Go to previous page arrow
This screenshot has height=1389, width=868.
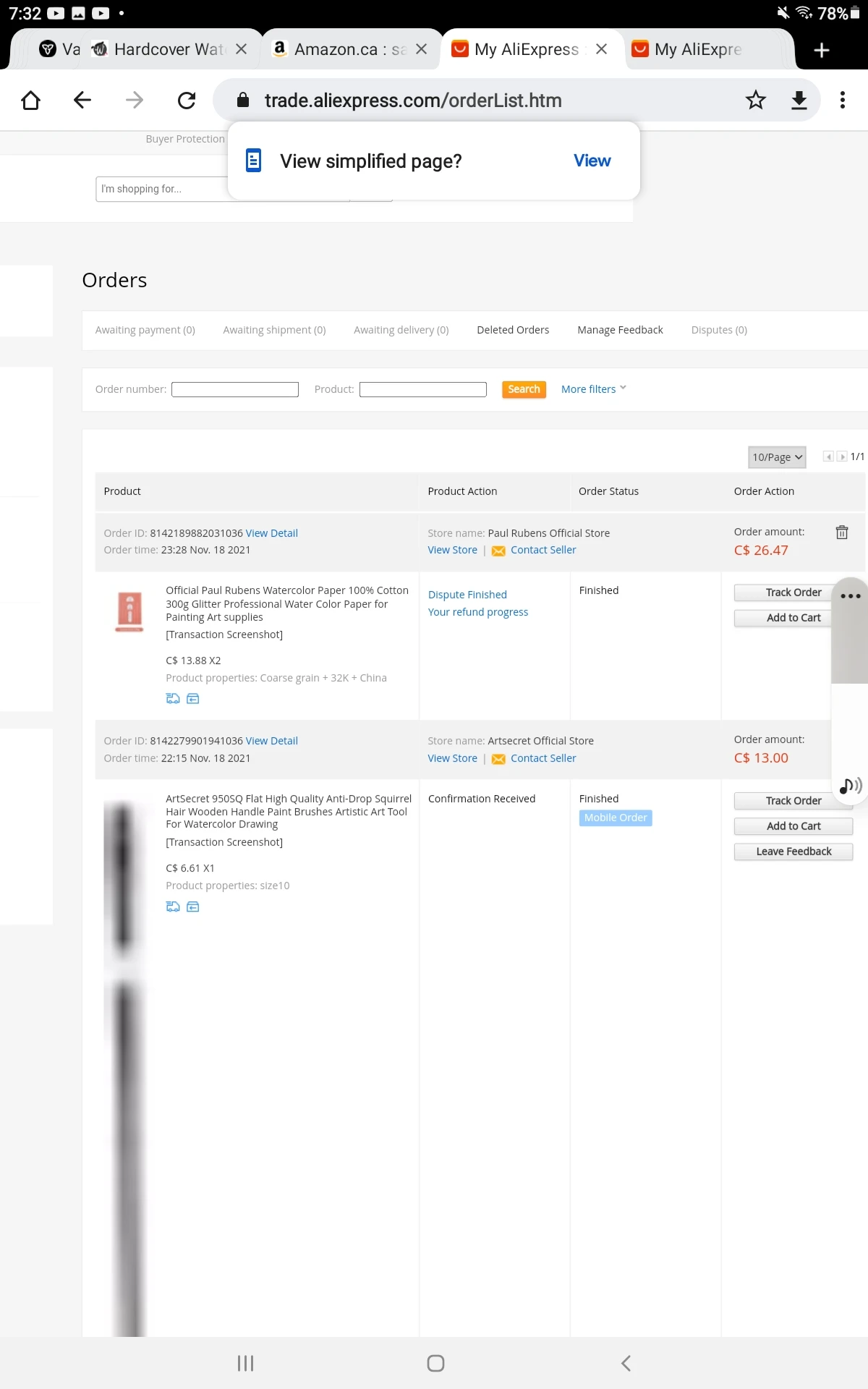click(x=828, y=456)
